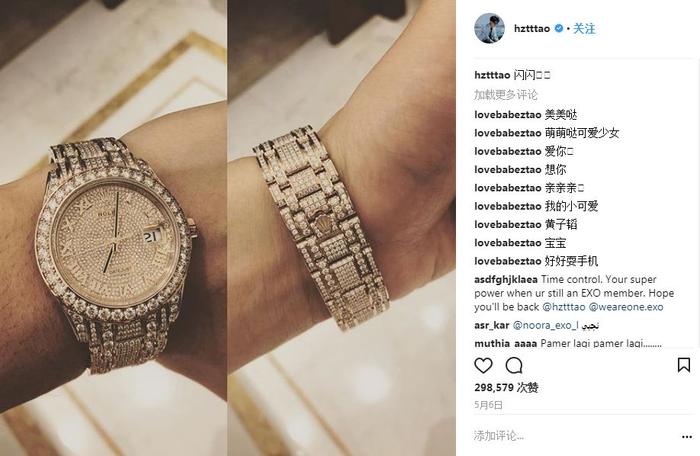Like the post with the heart icon
The width and height of the screenshot is (700, 456).
pyautogui.click(x=483, y=365)
